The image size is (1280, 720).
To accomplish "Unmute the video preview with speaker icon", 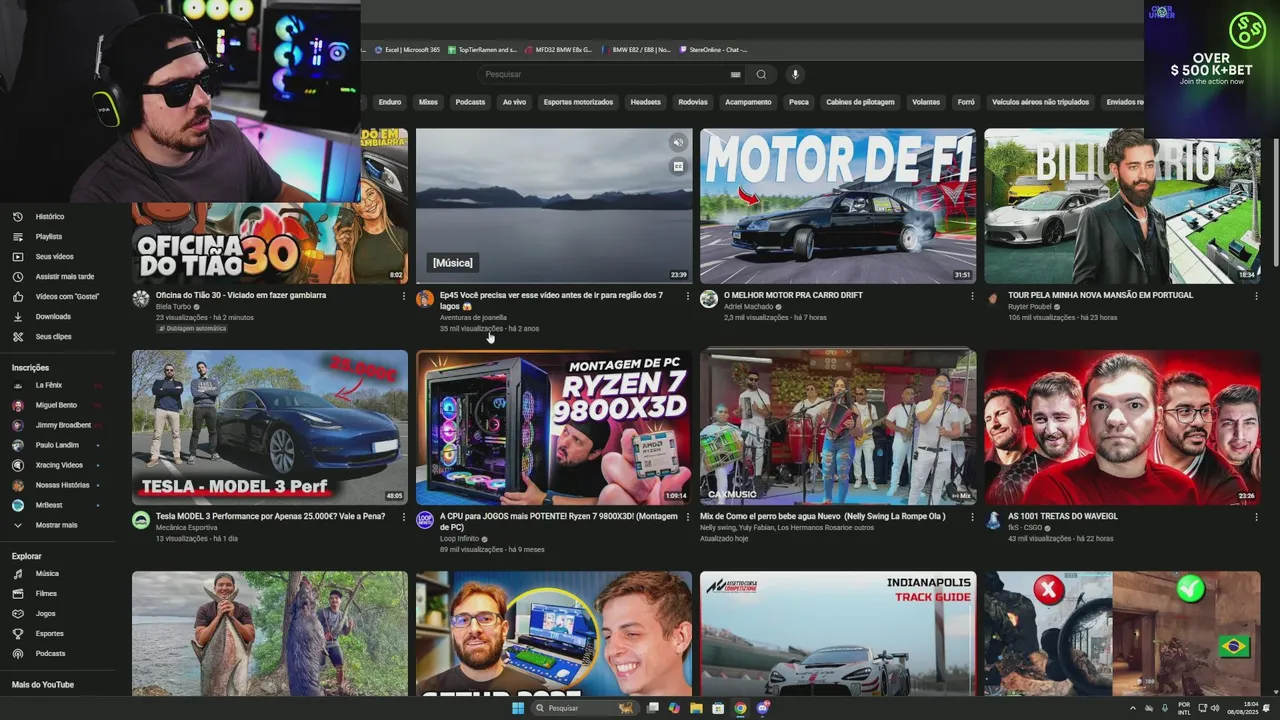I will coord(678,143).
